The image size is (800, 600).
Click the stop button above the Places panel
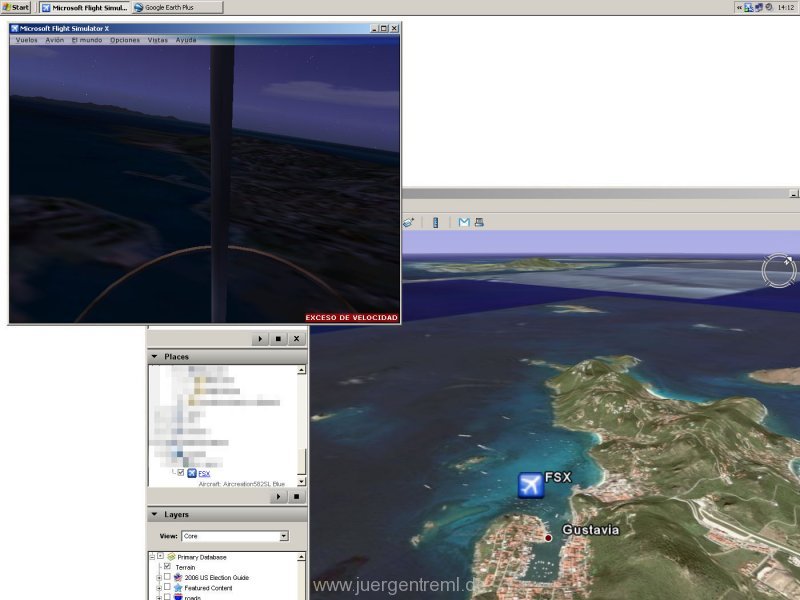coord(278,339)
